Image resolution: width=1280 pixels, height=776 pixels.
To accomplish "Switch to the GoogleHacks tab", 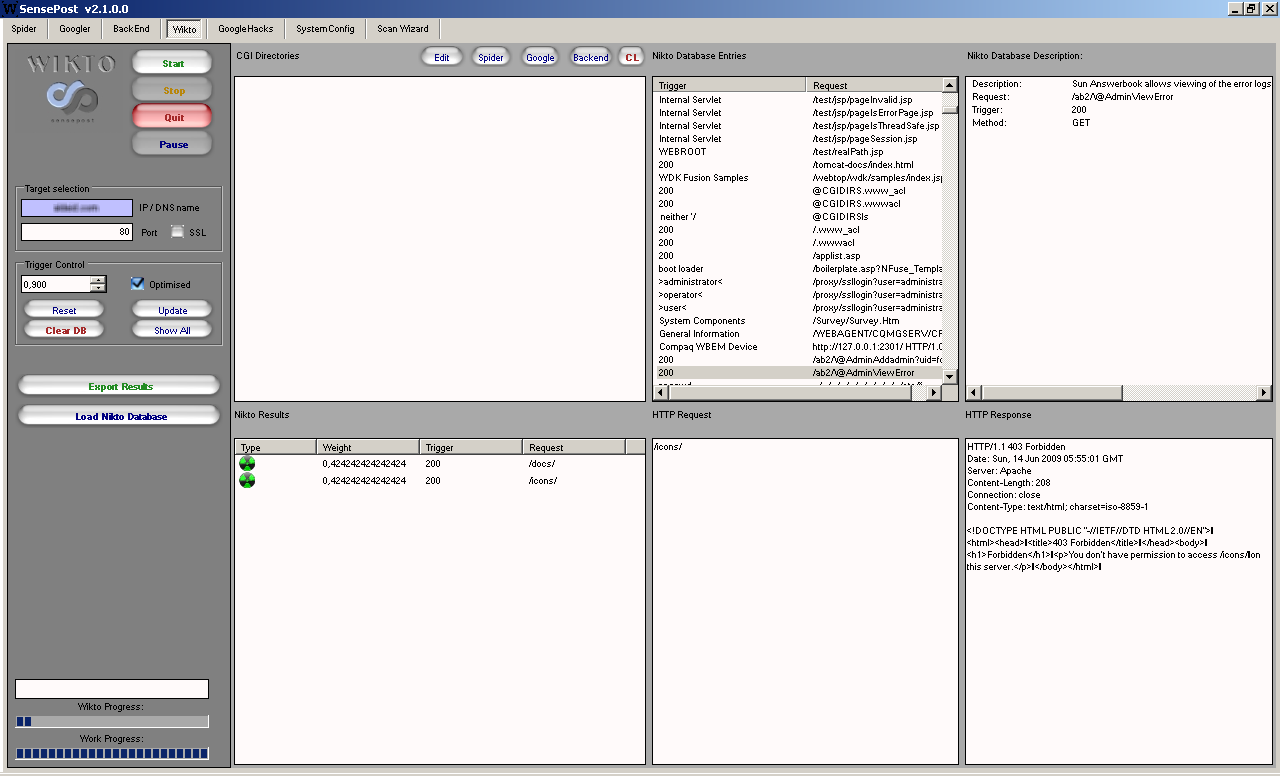I will click(245, 29).
